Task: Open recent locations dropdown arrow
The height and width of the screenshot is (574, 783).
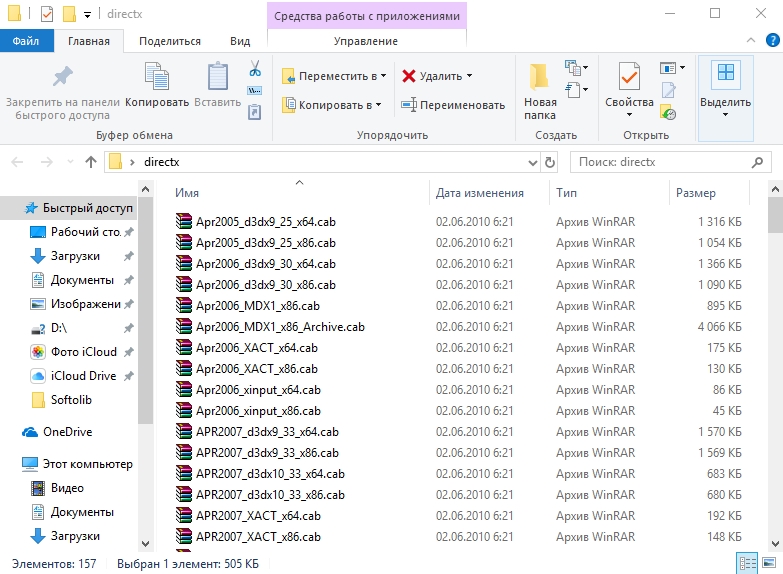Action: (x=70, y=162)
